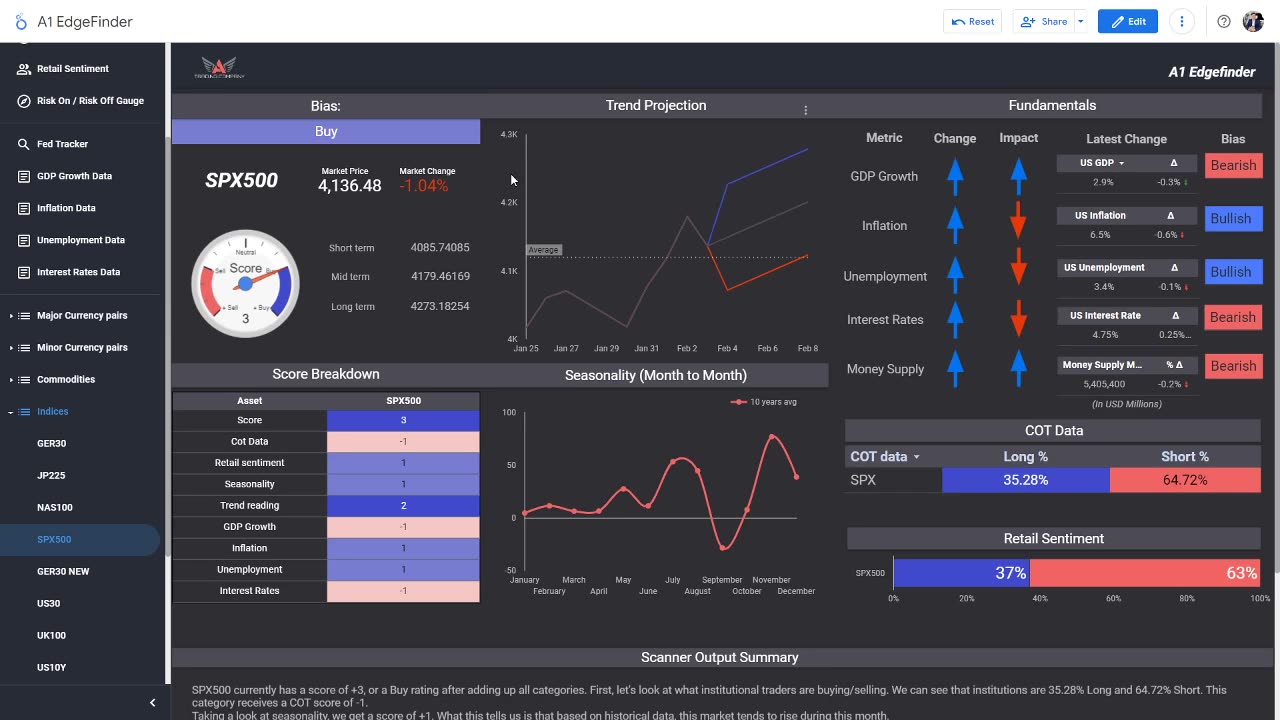Expand Commodities section

pyautogui.click(x=12, y=380)
